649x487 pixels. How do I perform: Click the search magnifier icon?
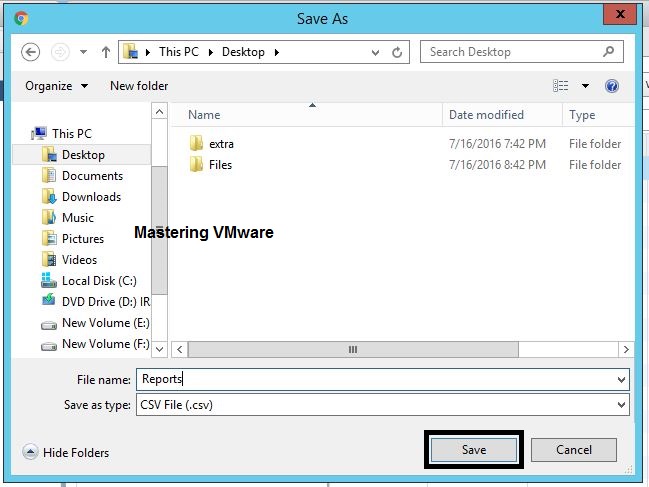(608, 52)
